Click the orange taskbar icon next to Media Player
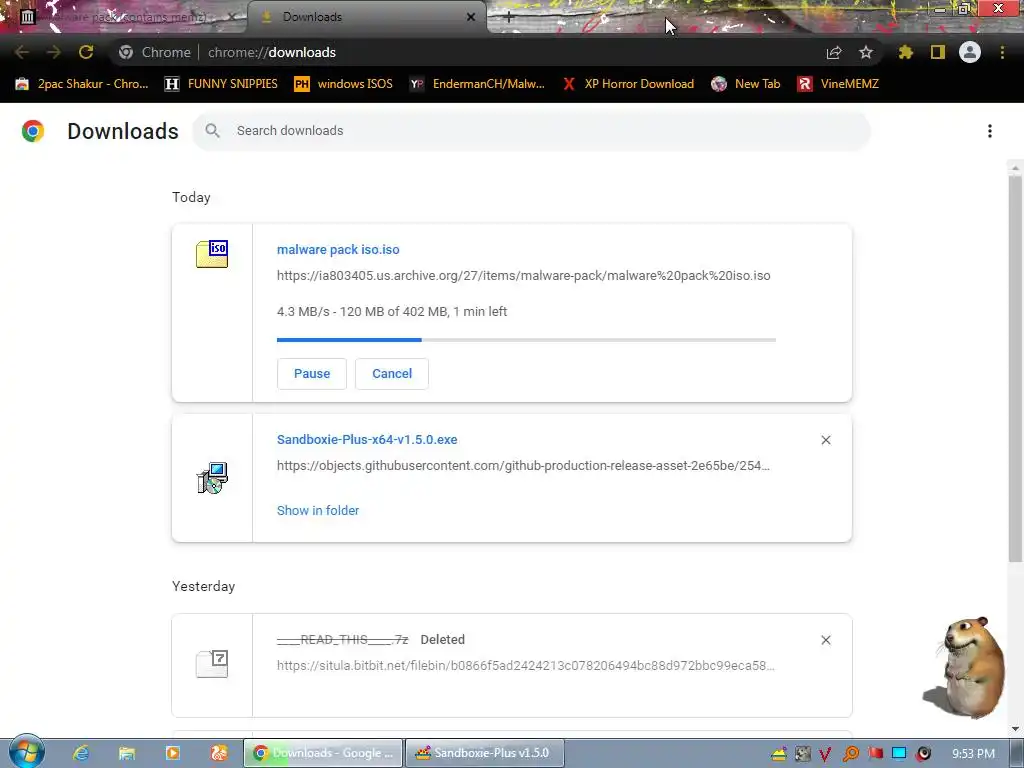 point(219,753)
